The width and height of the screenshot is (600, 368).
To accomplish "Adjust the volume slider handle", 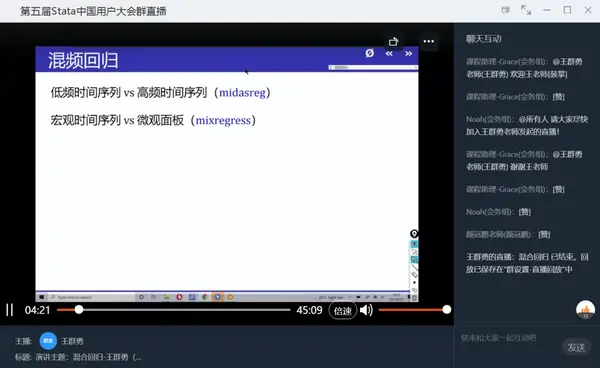I will click(447, 309).
